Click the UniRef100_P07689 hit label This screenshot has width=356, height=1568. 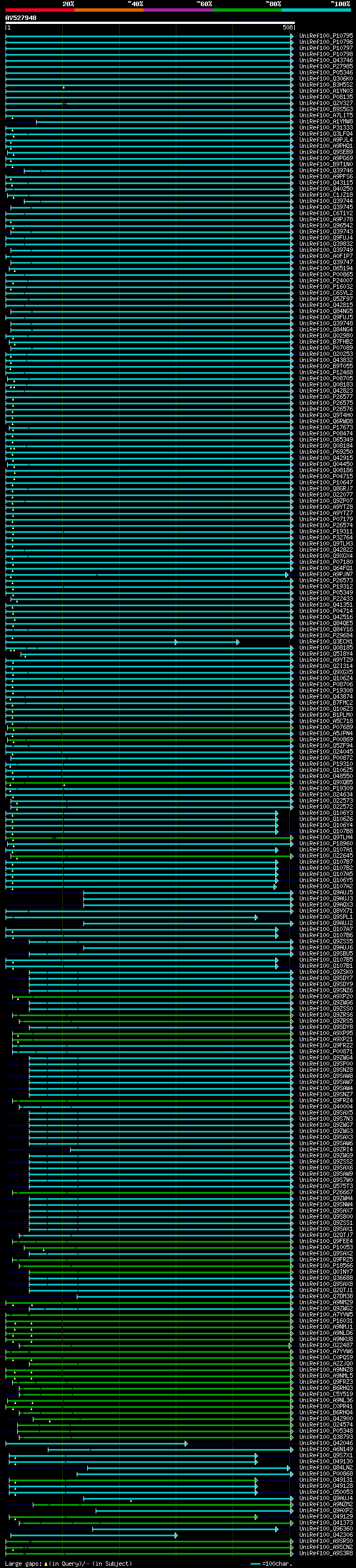[x=326, y=728]
